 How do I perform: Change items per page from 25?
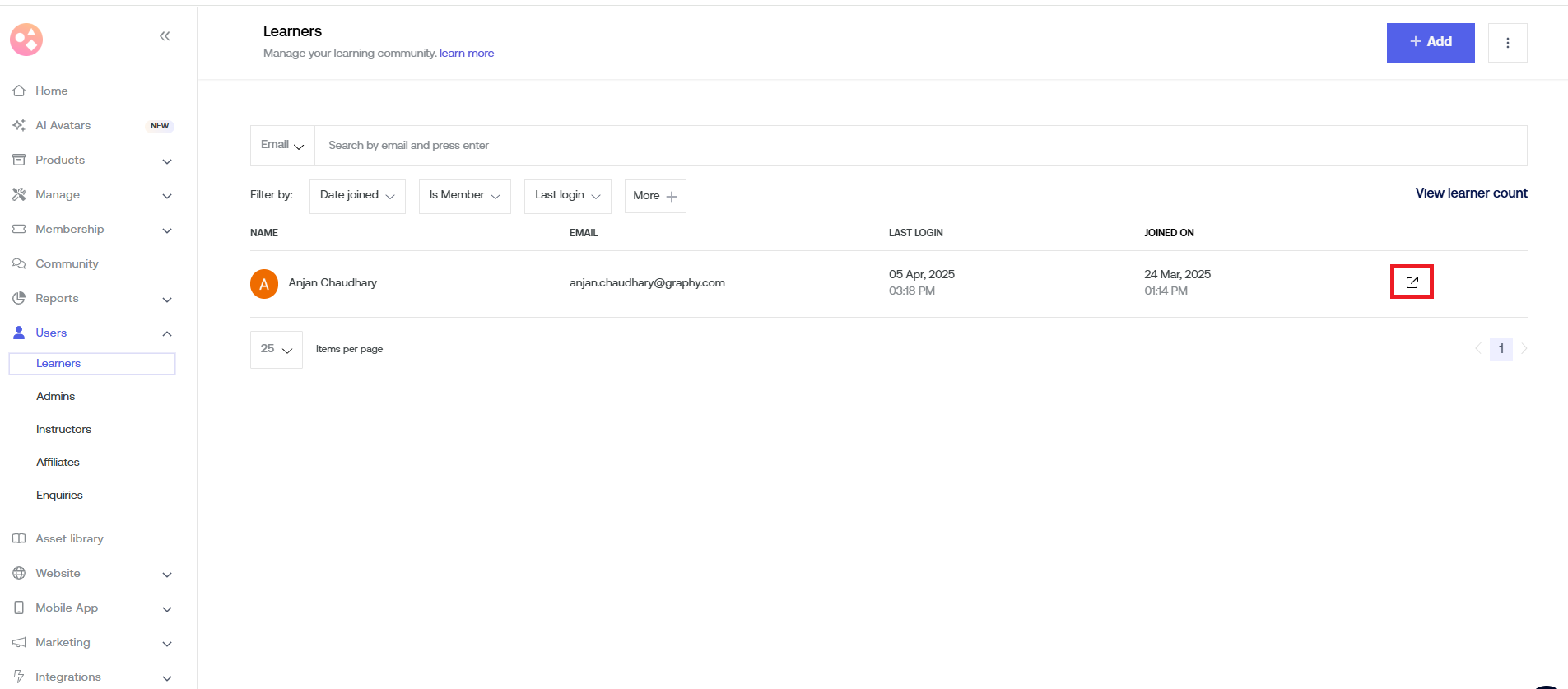276,349
